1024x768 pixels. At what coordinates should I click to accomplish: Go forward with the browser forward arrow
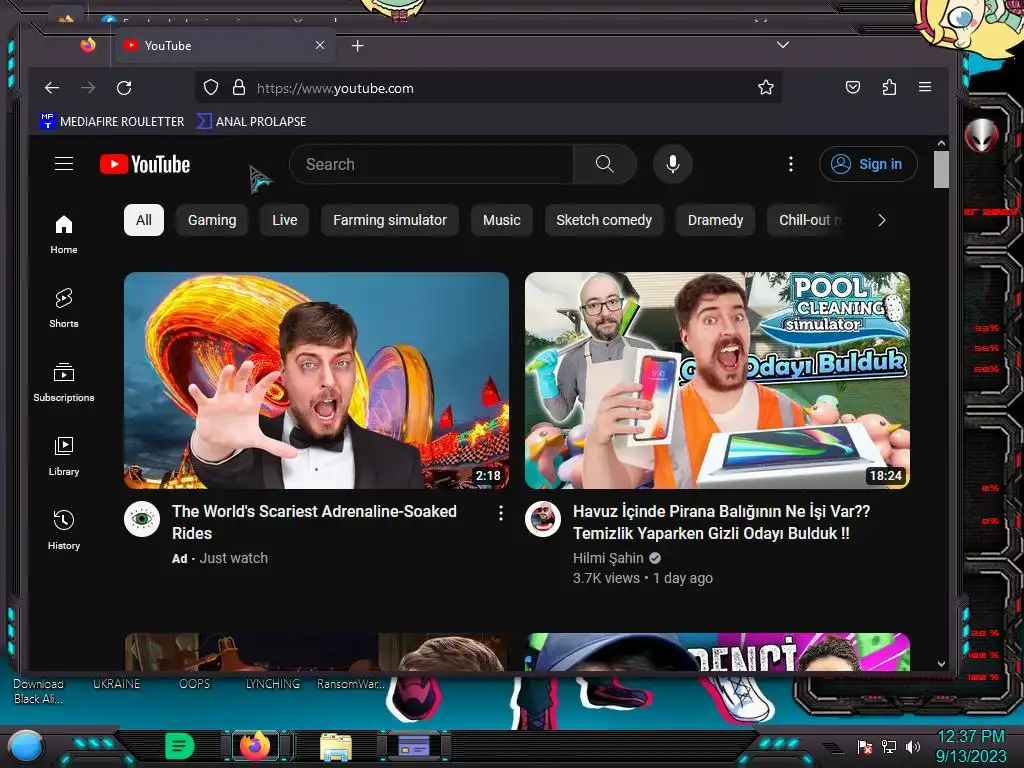[x=88, y=88]
